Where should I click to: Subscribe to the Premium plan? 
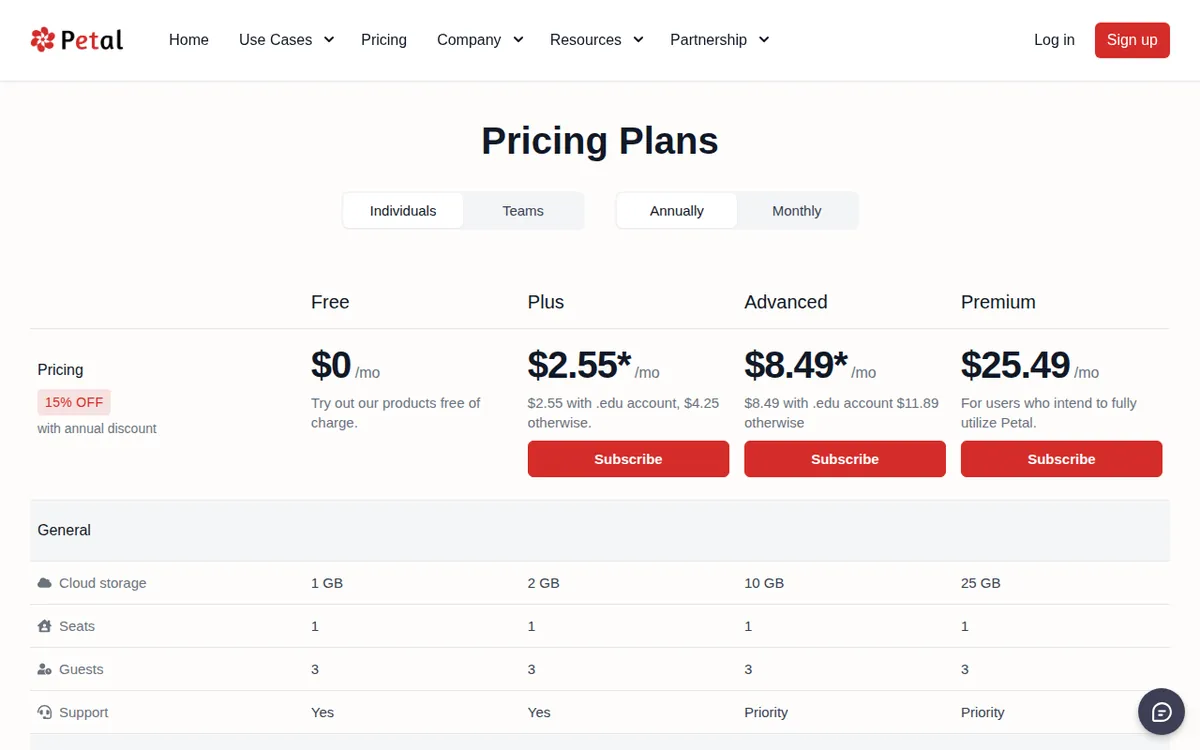[1061, 459]
